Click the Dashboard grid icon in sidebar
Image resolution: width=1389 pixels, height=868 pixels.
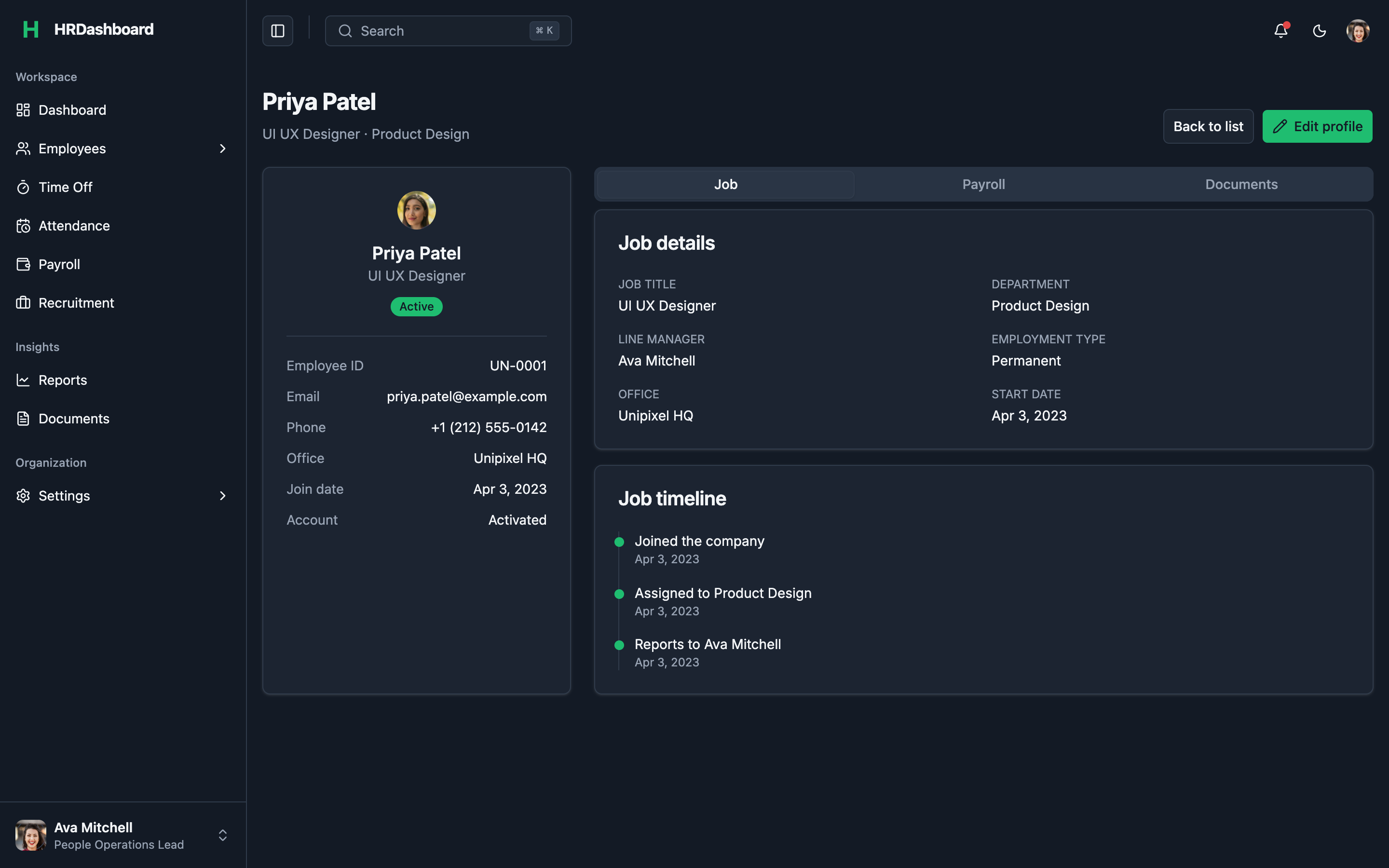pos(23,110)
